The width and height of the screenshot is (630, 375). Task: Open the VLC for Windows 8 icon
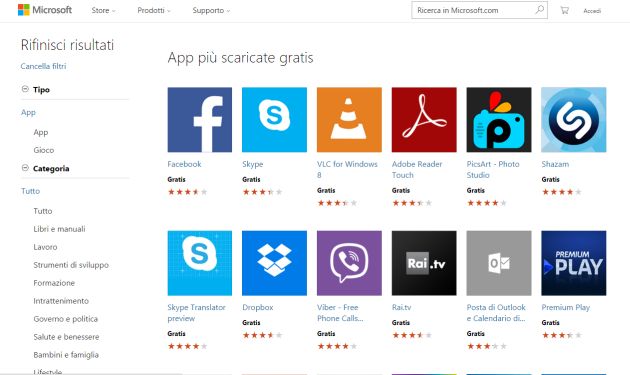click(349, 120)
